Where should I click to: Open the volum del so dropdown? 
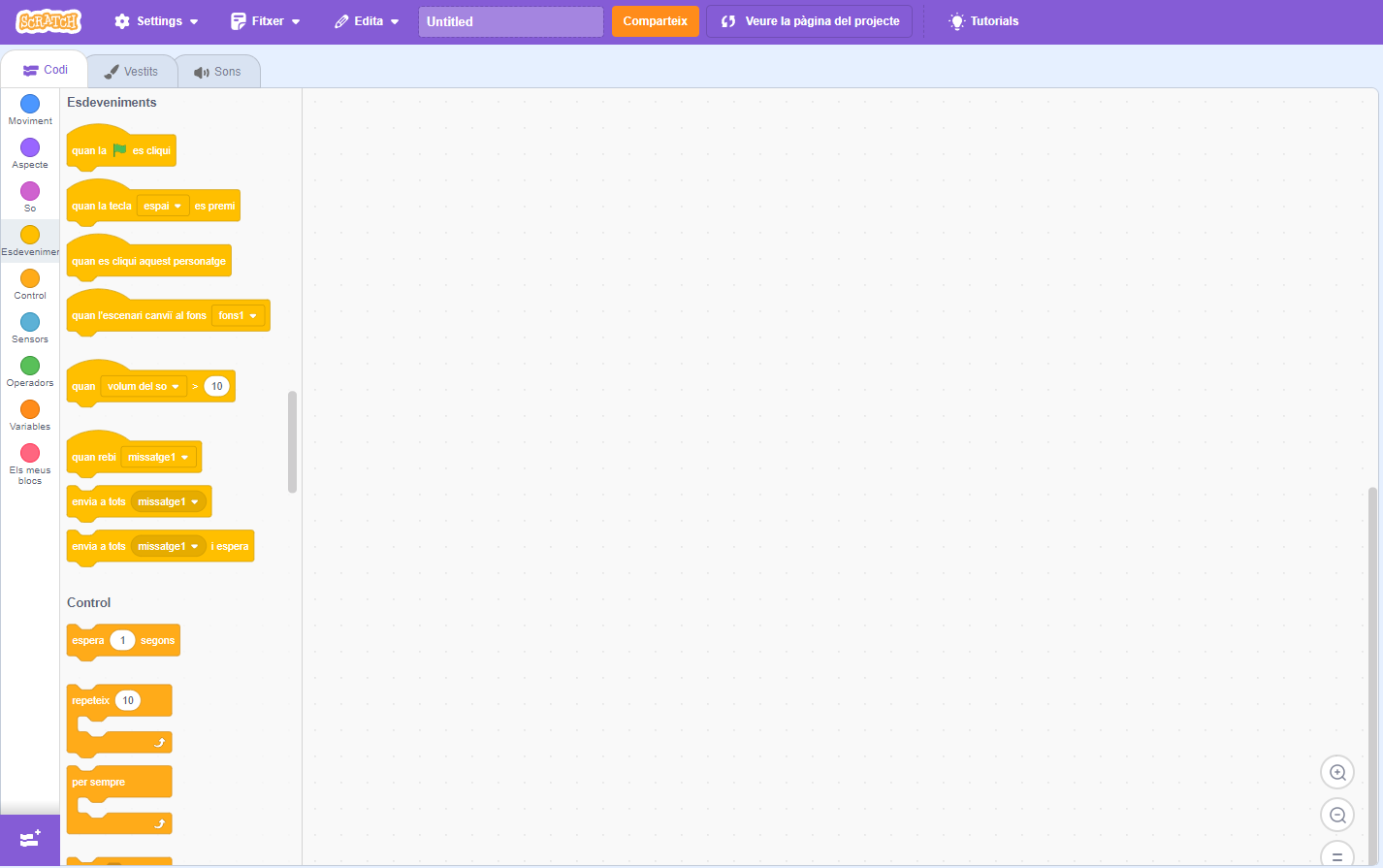coord(143,387)
